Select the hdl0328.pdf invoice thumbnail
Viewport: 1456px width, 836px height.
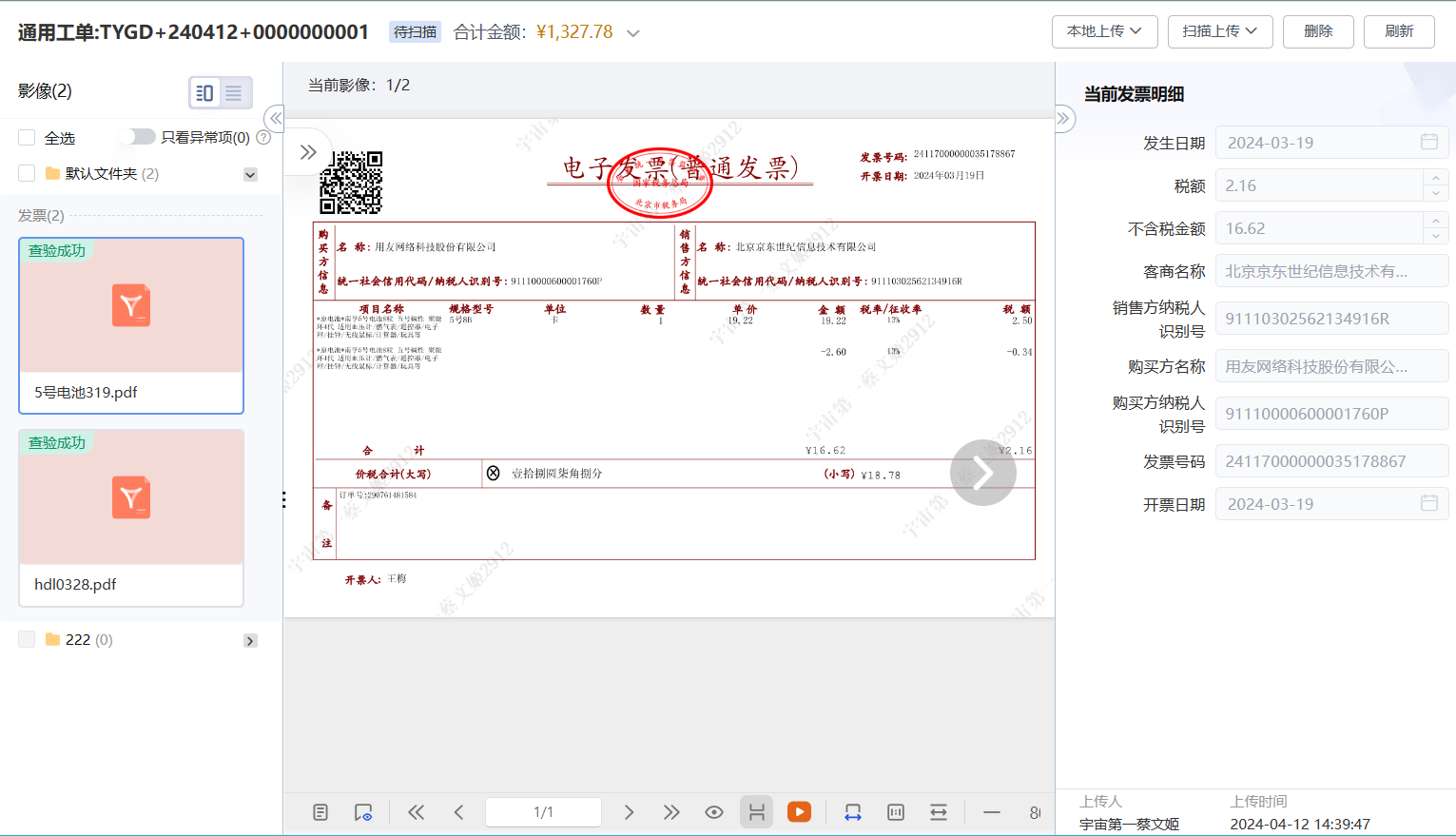click(x=131, y=516)
